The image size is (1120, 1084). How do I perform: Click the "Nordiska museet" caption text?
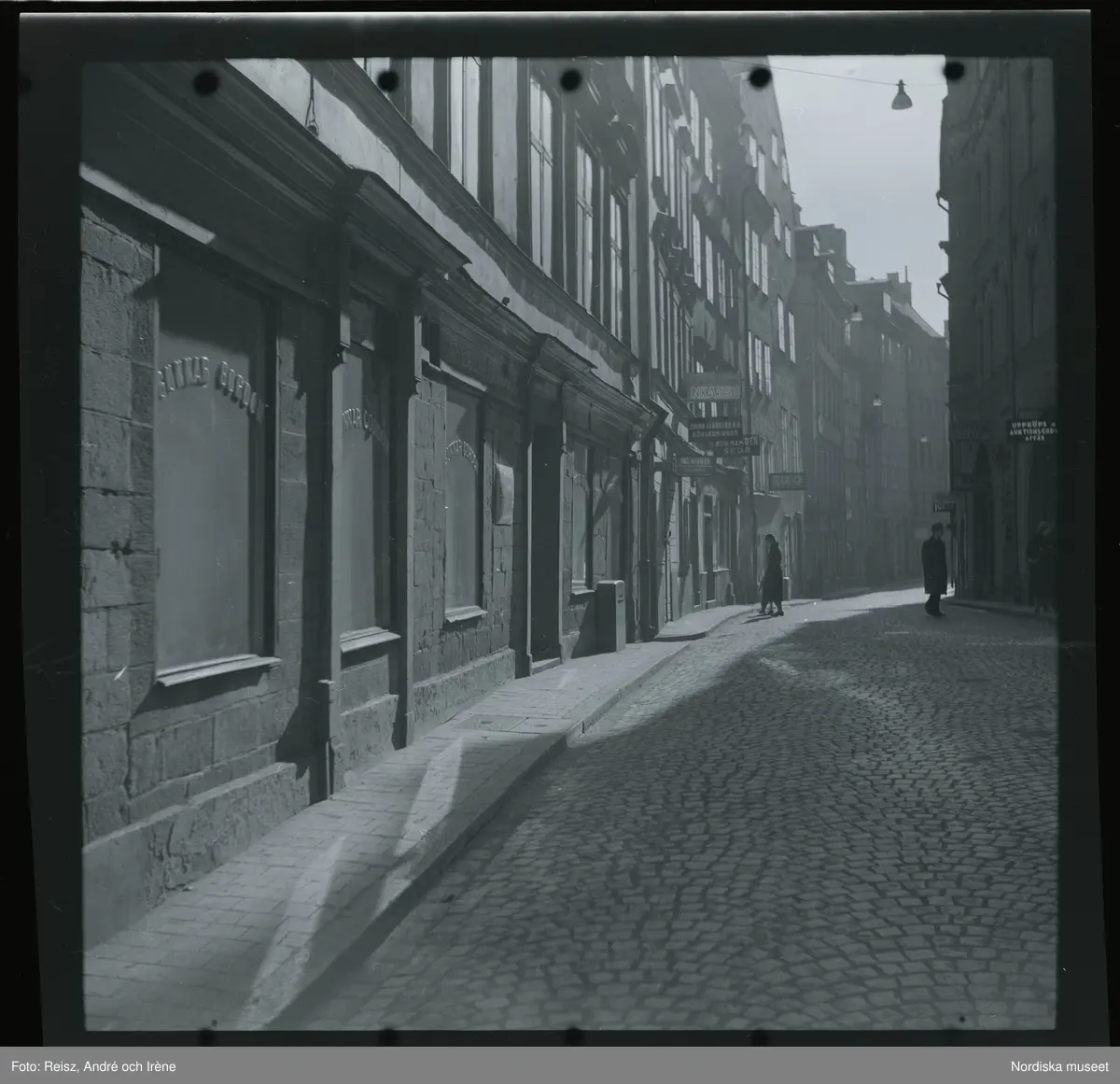tap(1060, 1066)
